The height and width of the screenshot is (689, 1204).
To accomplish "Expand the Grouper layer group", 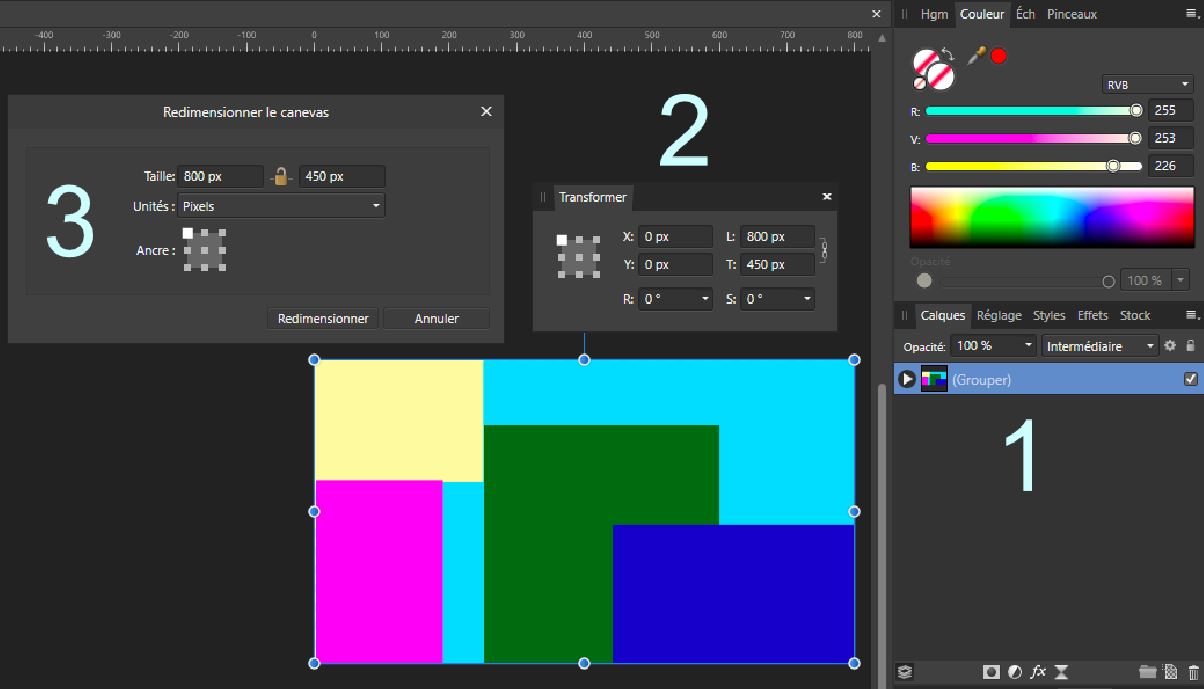I will [x=906, y=379].
